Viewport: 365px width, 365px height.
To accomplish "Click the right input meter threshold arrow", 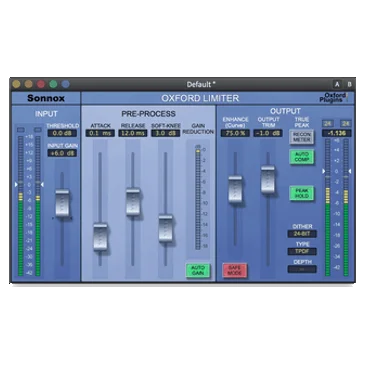I will (42, 184).
